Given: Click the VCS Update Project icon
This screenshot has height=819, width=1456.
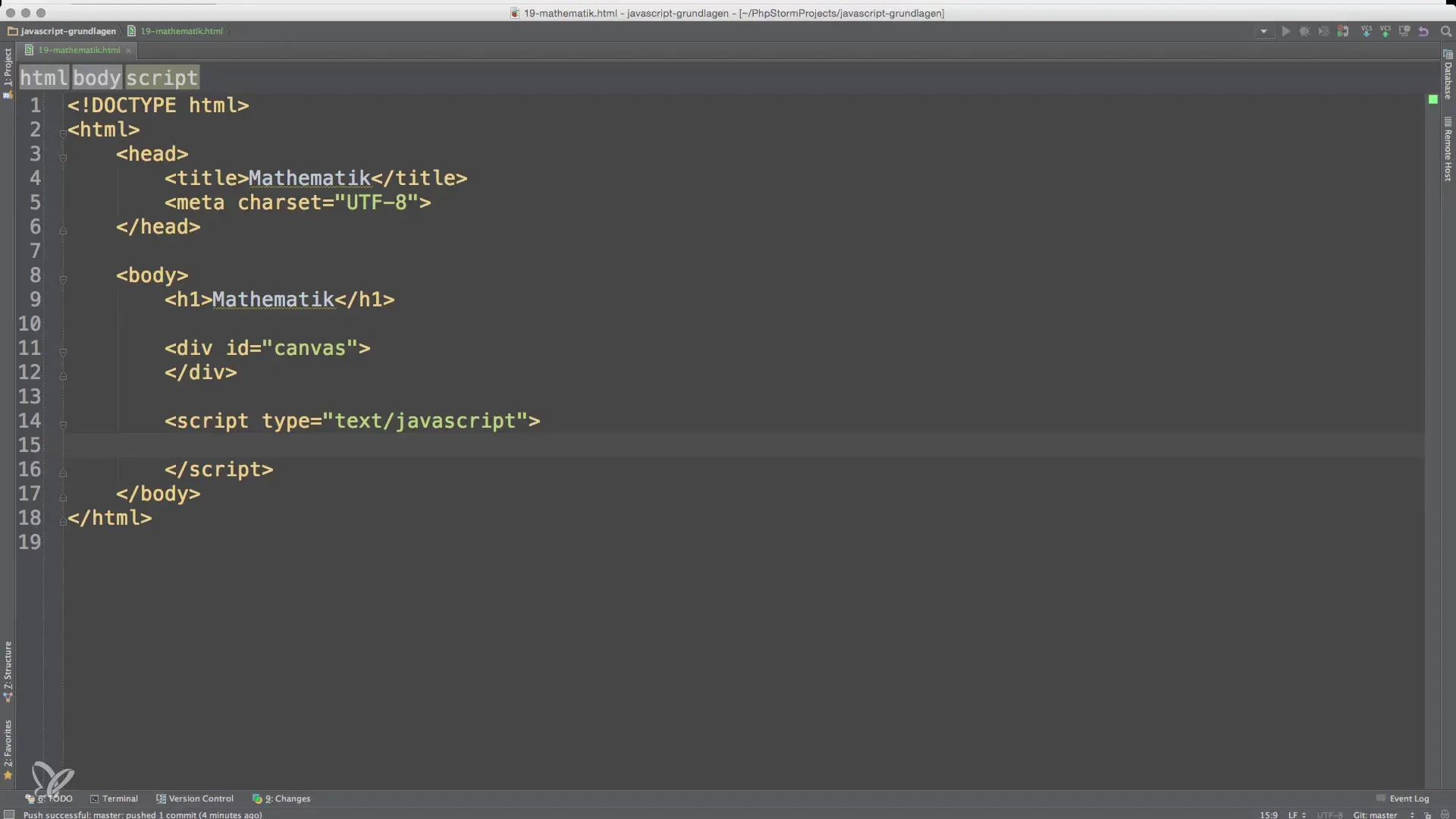Looking at the screenshot, I should [1367, 31].
